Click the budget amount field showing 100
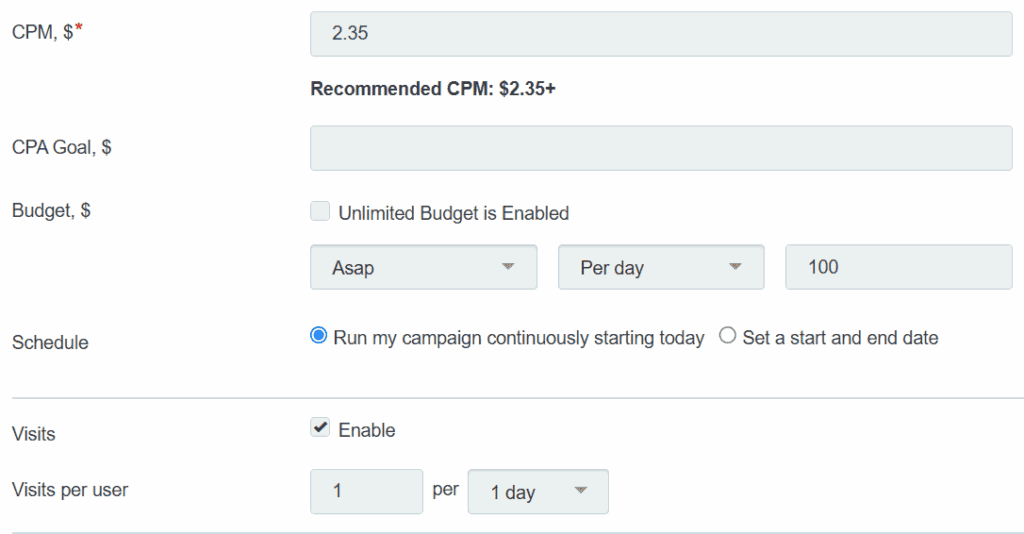The height and width of the screenshot is (534, 1024). pos(898,267)
